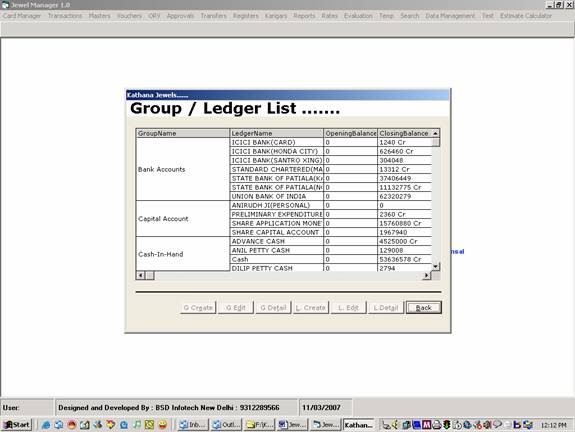The image size is (575, 432).
Task: Open the Transactions menu
Action: pos(65,16)
